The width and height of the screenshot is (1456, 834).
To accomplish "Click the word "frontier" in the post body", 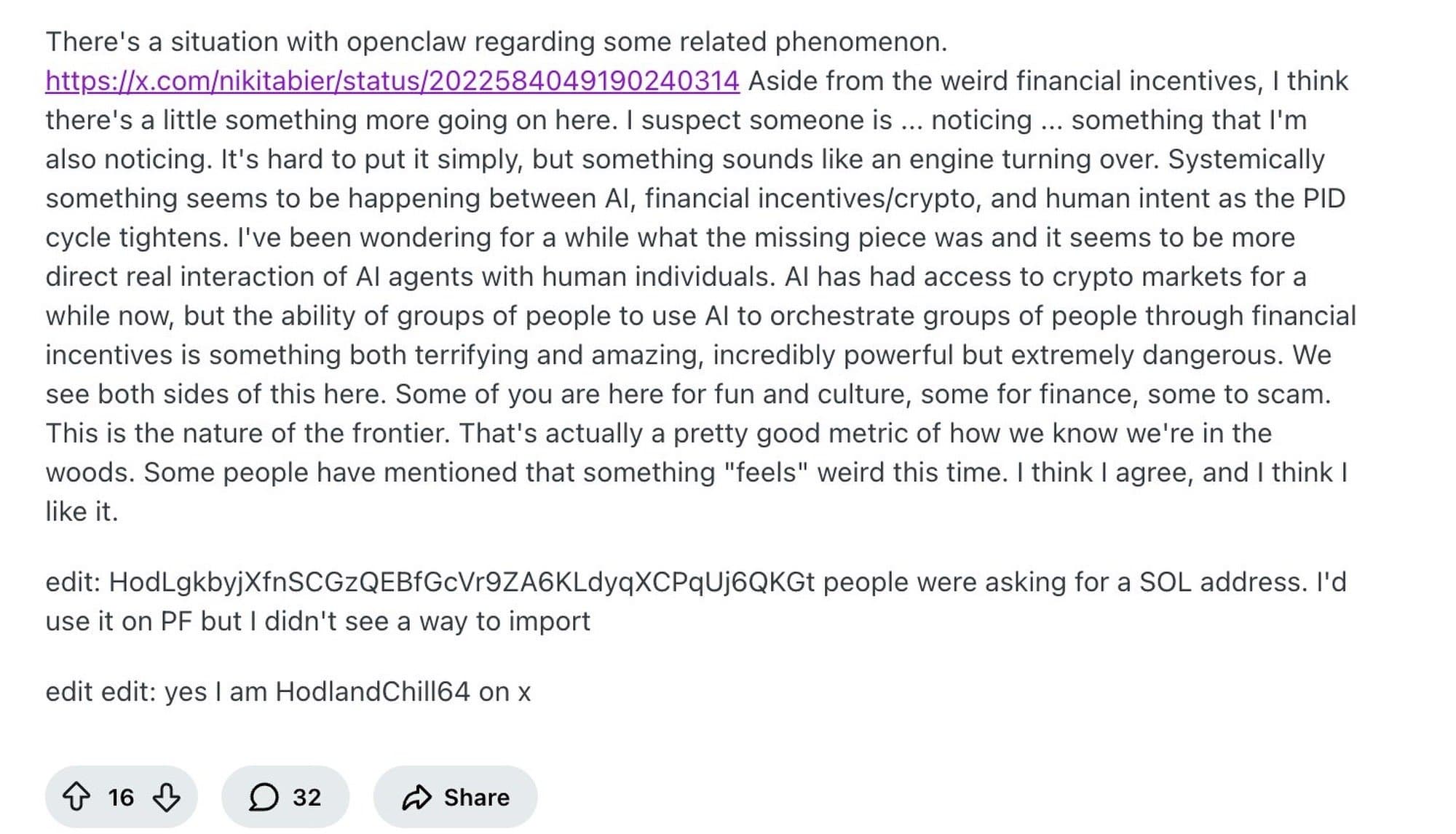I will [400, 433].
